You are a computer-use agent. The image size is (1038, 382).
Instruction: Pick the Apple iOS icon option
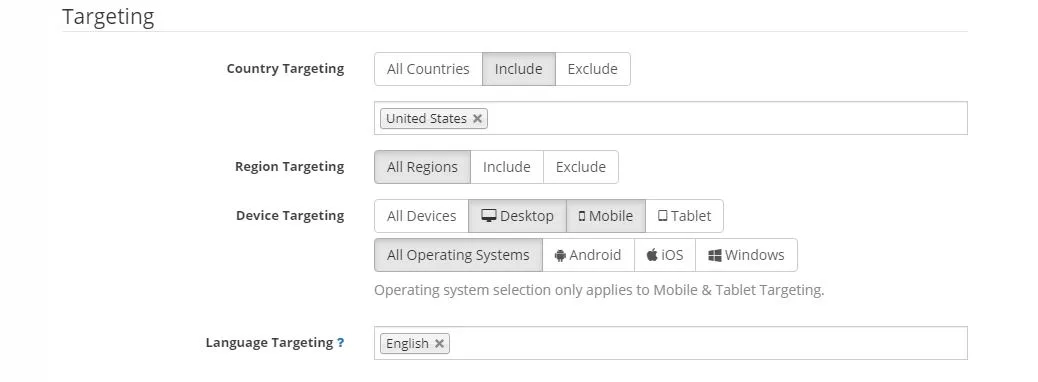(665, 255)
